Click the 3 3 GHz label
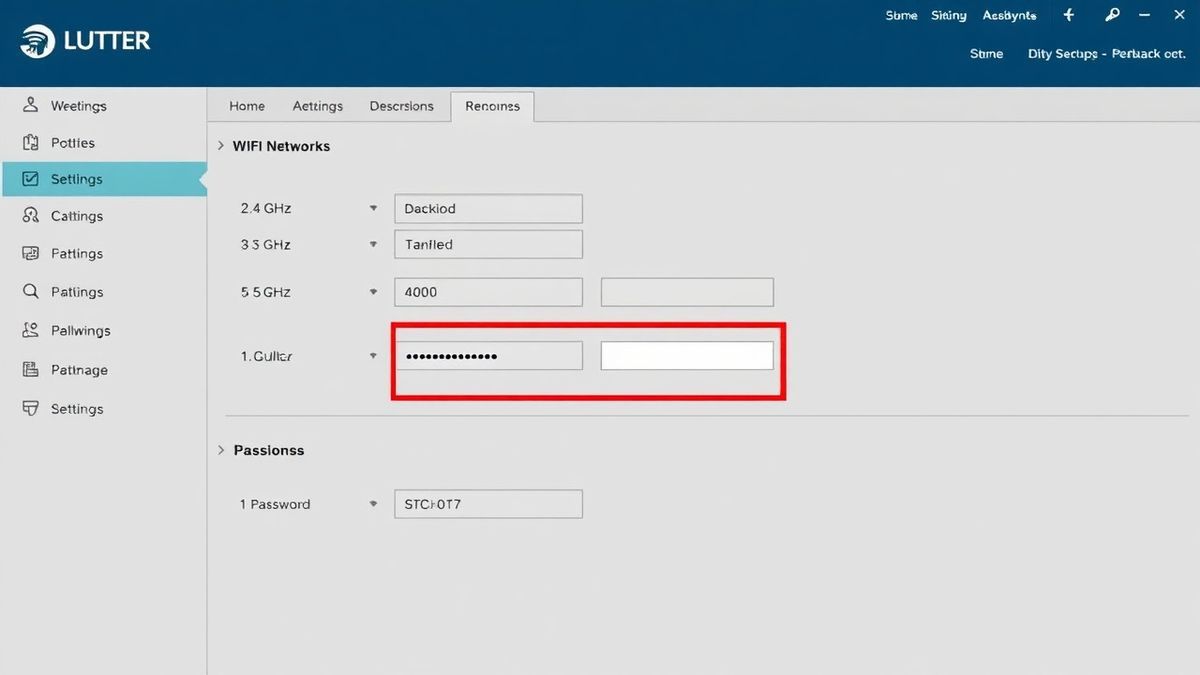 pos(266,244)
